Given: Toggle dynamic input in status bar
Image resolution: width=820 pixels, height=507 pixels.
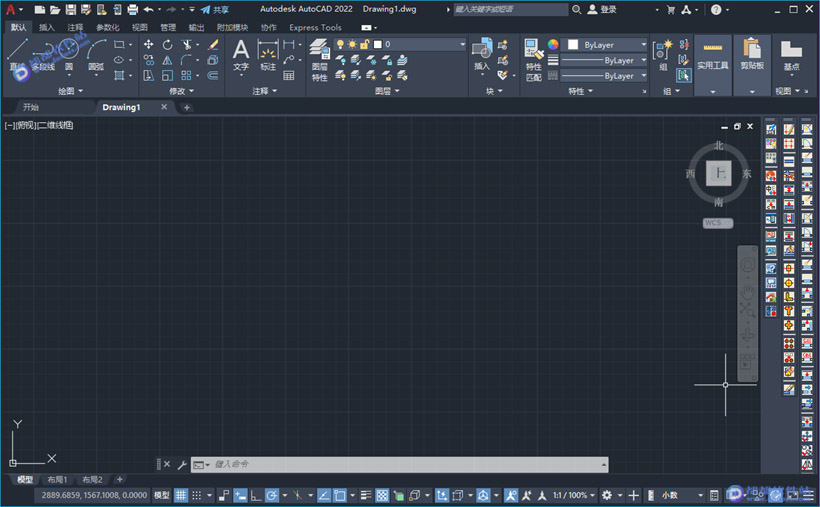Looking at the screenshot, I should click(240, 495).
